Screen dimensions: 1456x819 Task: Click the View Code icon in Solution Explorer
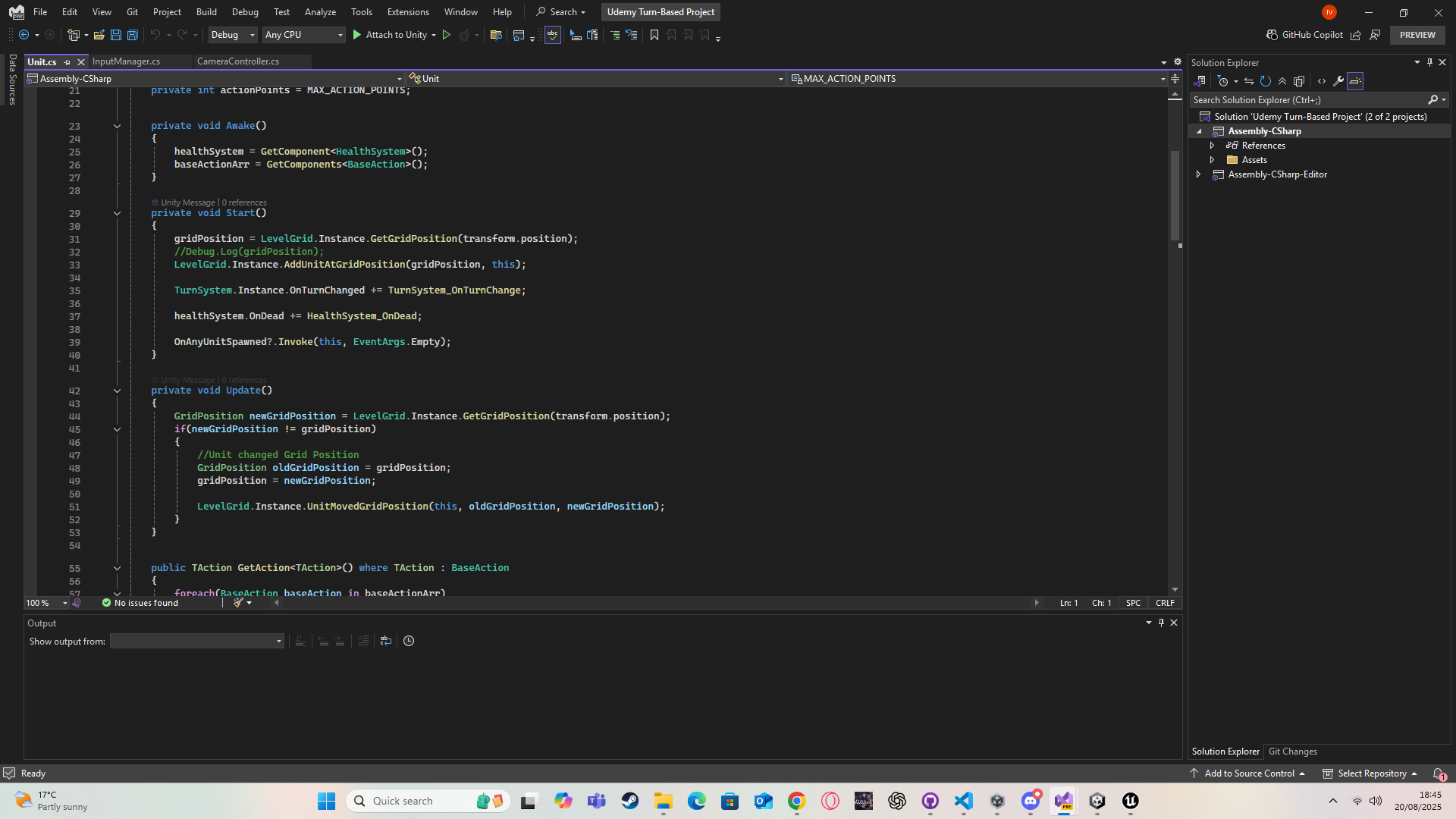1322,81
